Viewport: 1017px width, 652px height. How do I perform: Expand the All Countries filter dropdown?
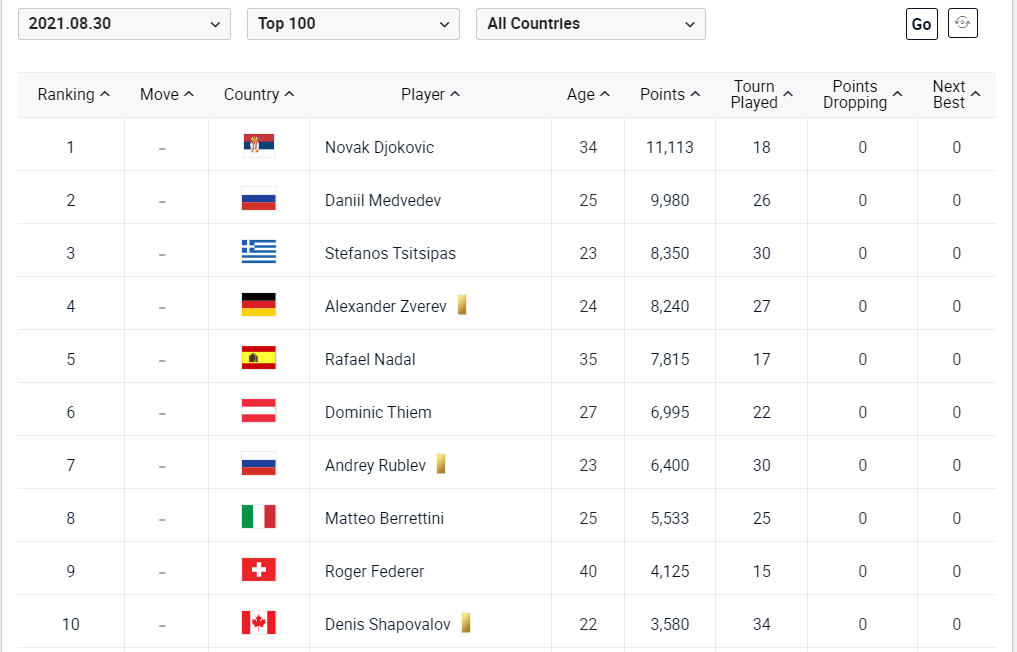coord(590,24)
